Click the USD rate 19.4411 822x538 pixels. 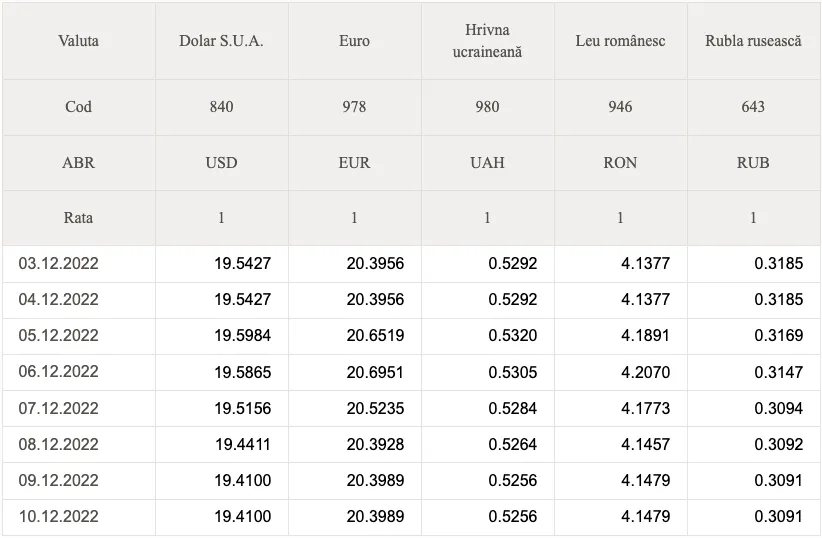pos(243,445)
